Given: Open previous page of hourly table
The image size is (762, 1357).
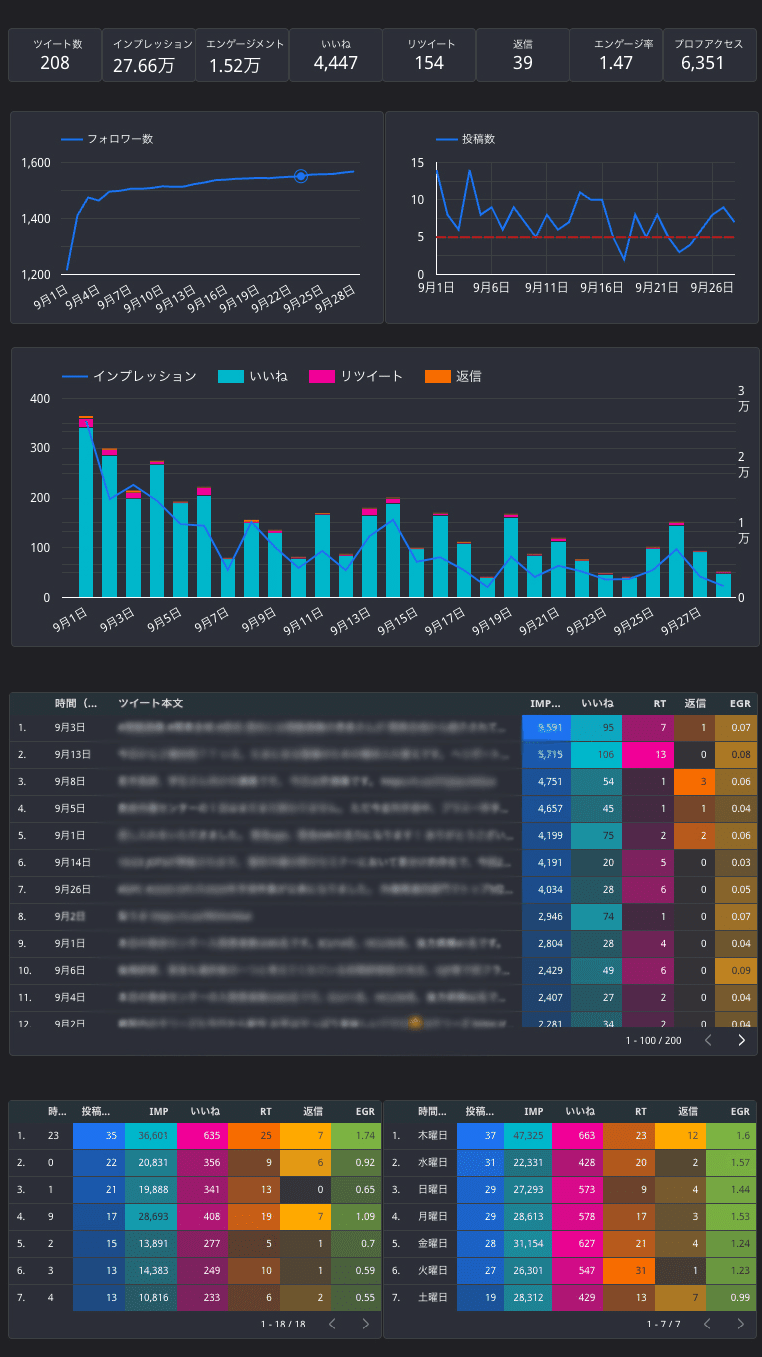Looking at the screenshot, I should click(x=332, y=1323).
